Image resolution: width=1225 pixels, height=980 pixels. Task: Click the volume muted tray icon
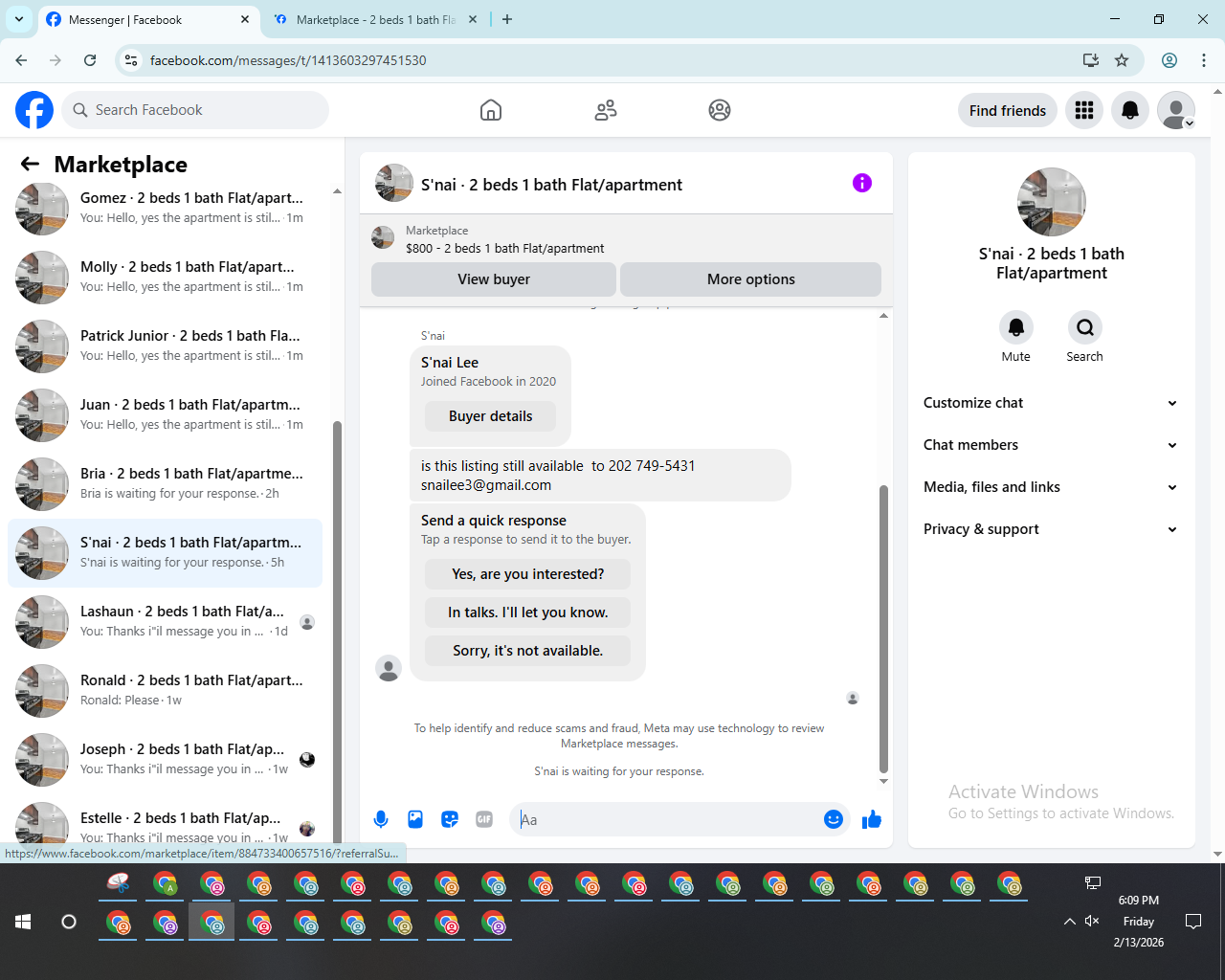click(x=1092, y=921)
